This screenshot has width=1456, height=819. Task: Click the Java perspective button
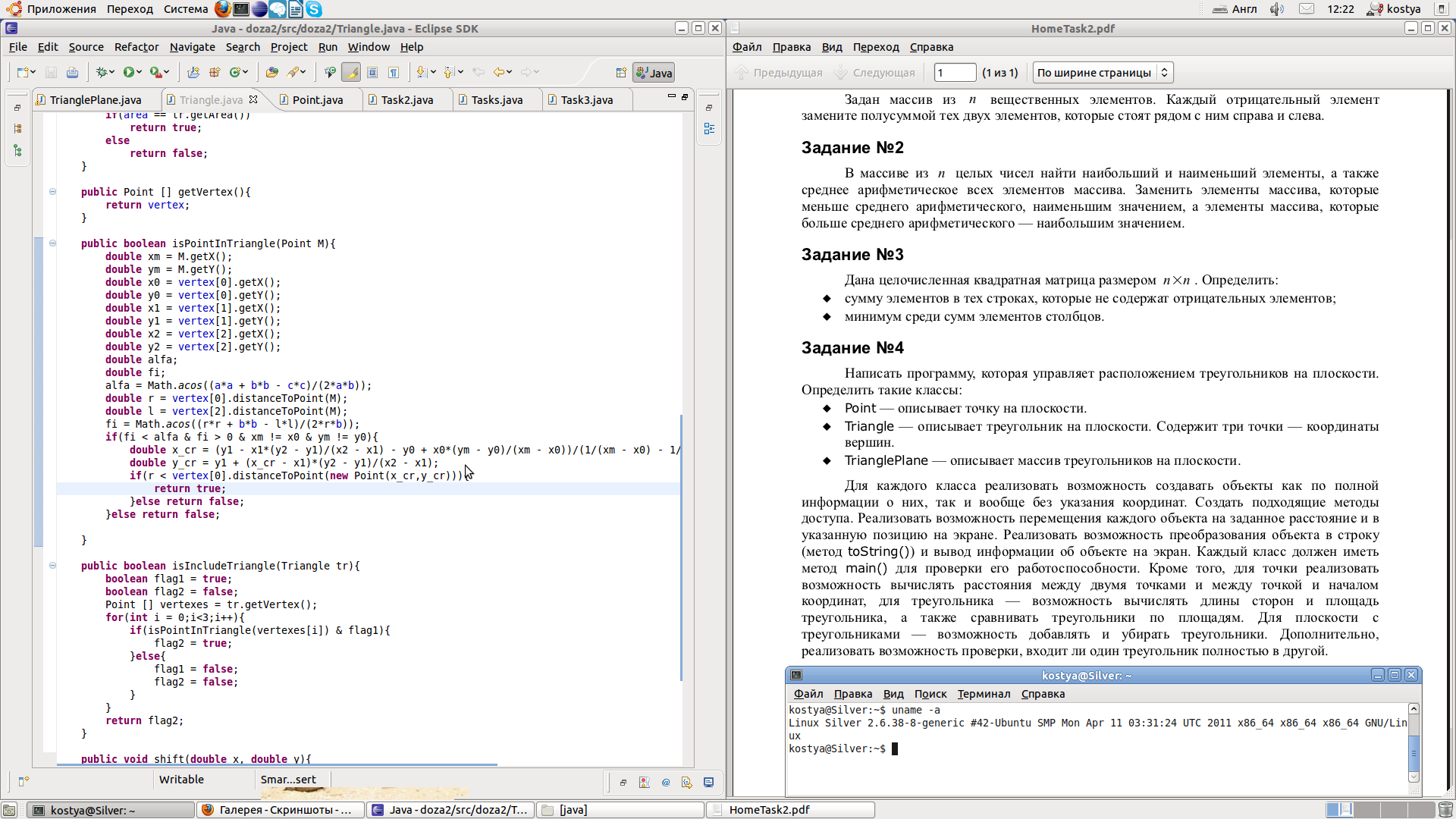point(654,73)
